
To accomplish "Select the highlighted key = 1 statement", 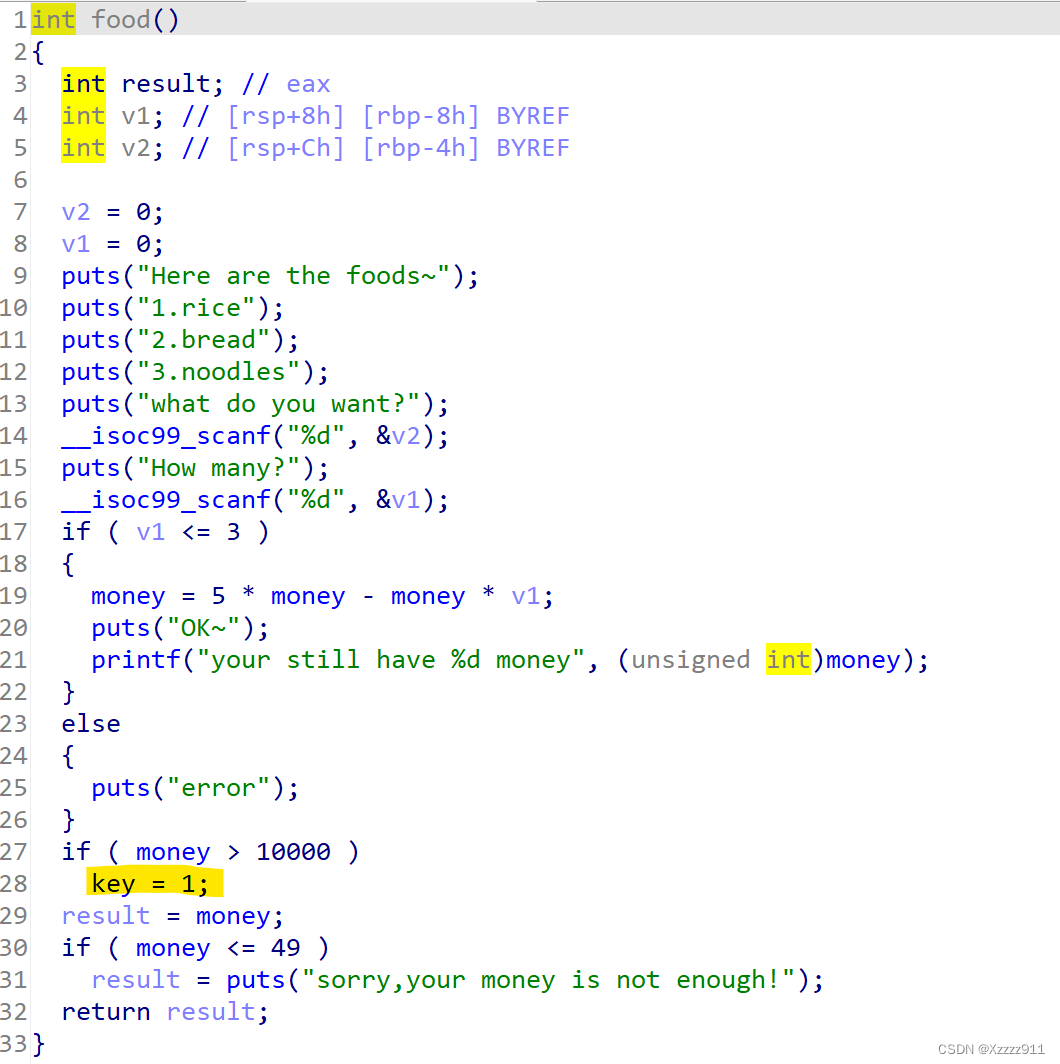I will (x=151, y=884).
